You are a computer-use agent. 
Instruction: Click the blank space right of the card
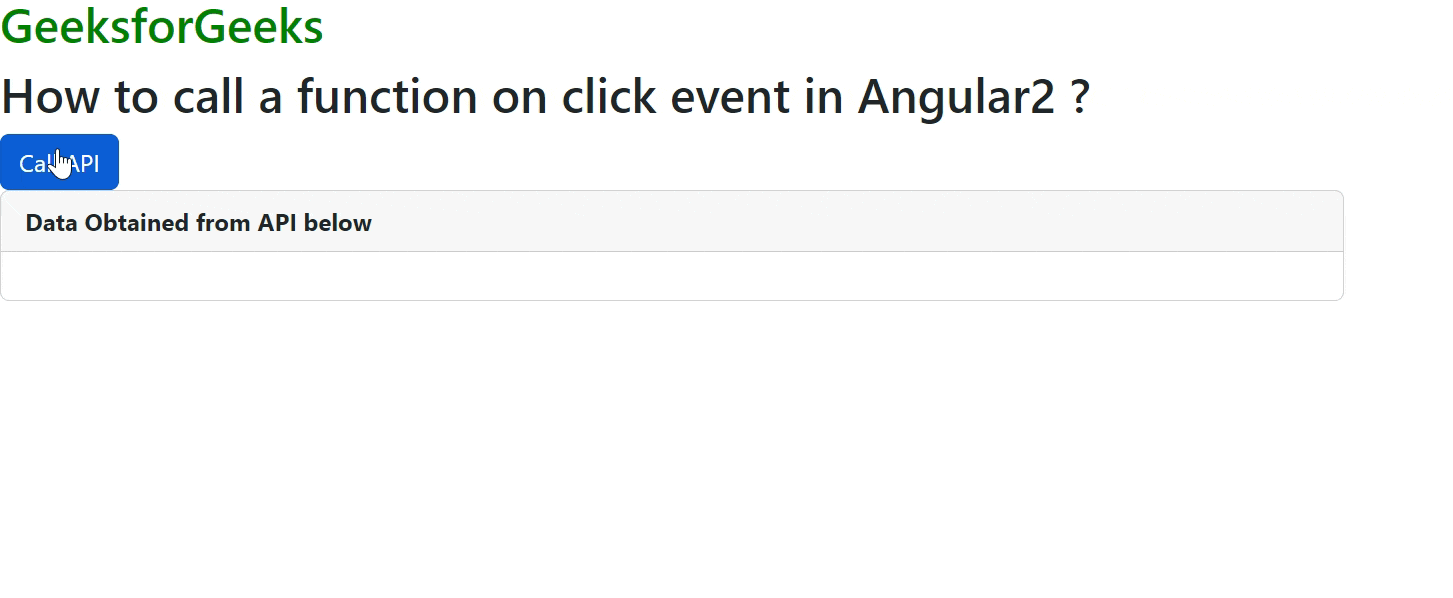(1398, 245)
